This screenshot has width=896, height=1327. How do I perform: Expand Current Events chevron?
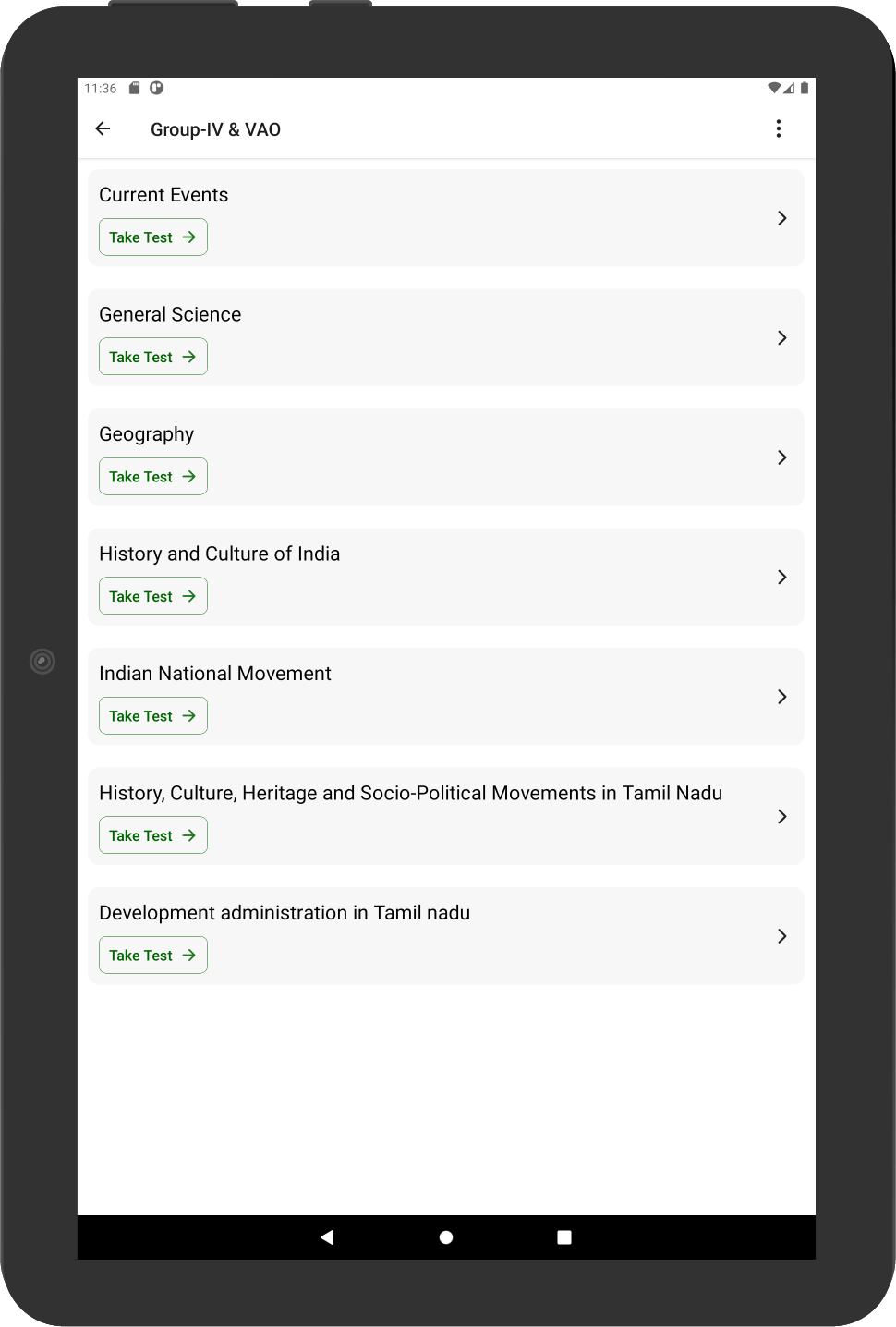pos(781,218)
